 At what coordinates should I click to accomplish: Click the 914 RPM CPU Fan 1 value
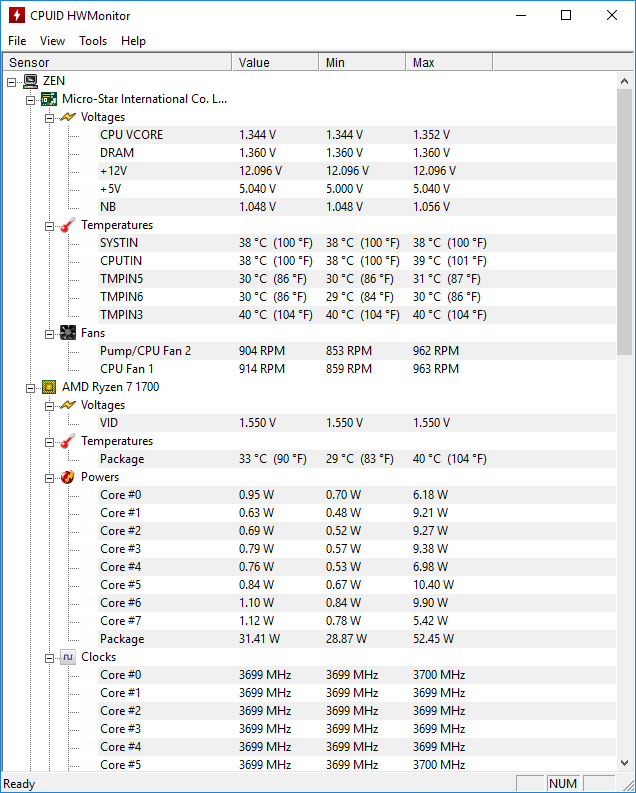[262, 369]
